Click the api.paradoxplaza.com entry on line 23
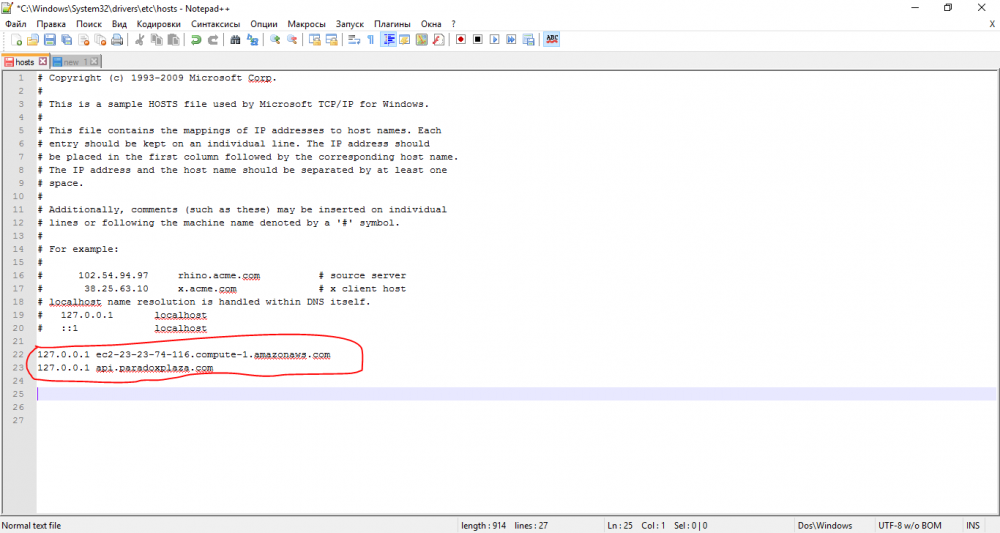The height and width of the screenshot is (533, 1000). pyautogui.click(x=154, y=368)
